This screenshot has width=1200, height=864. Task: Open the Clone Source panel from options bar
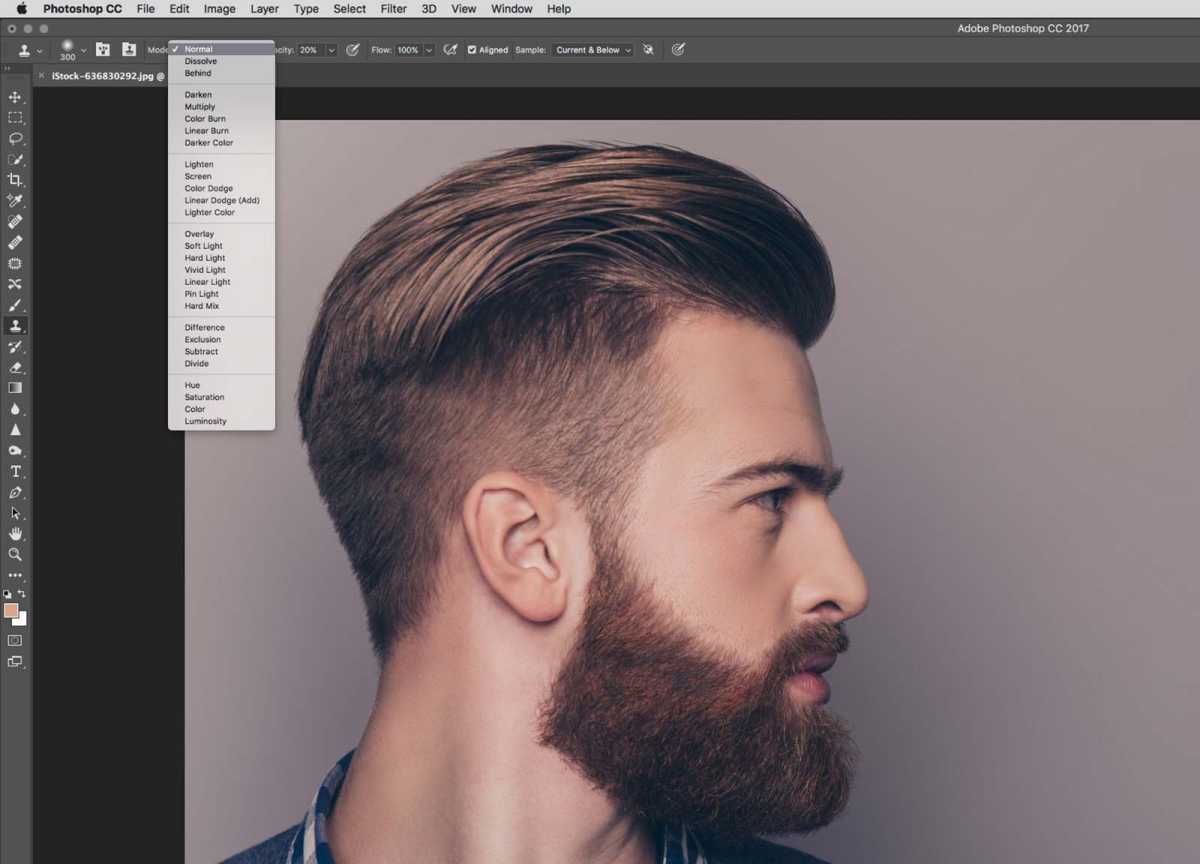click(x=129, y=49)
